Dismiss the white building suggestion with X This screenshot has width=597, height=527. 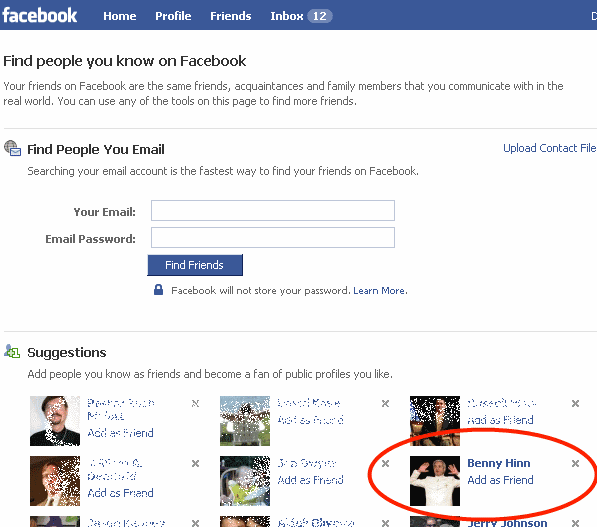pos(385,403)
